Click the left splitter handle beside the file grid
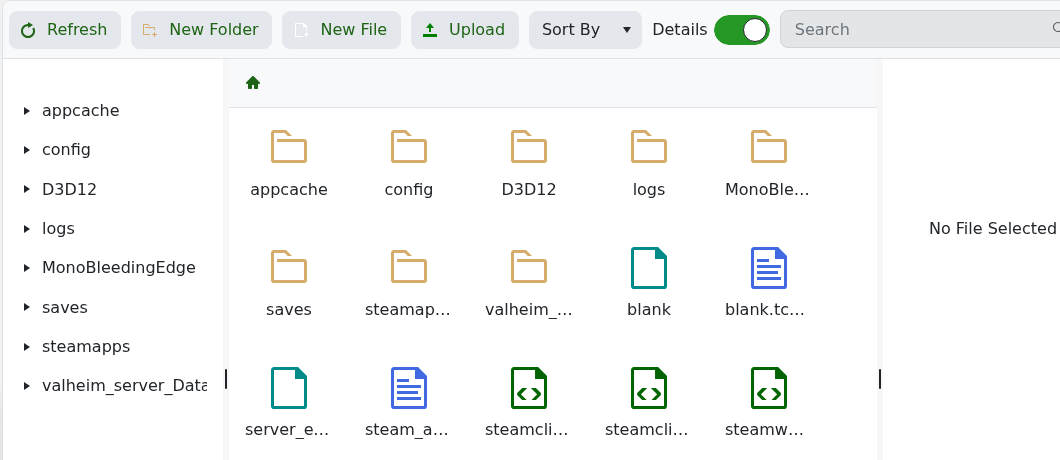 [x=226, y=380]
